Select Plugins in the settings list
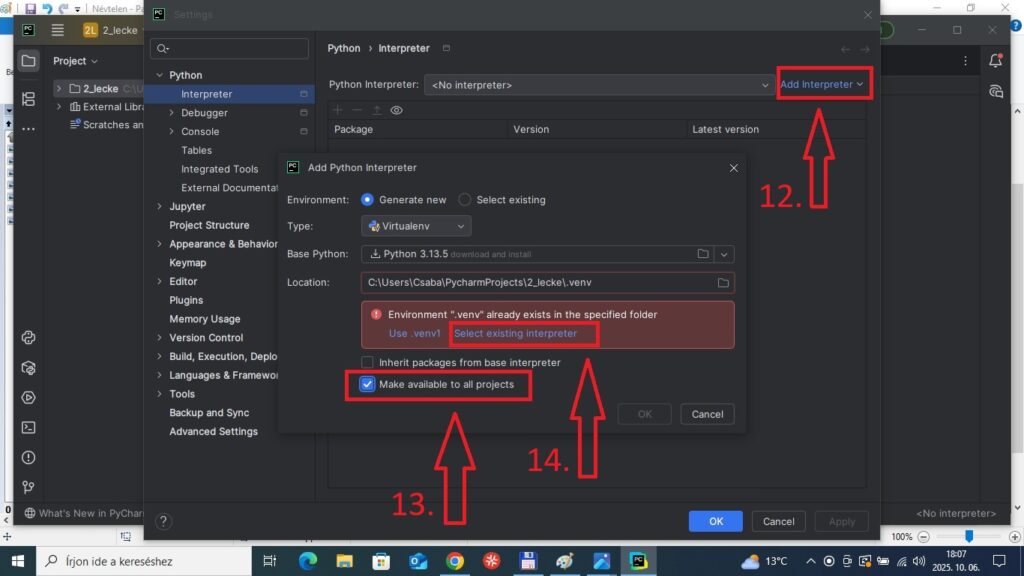This screenshot has width=1024, height=576. [186, 300]
